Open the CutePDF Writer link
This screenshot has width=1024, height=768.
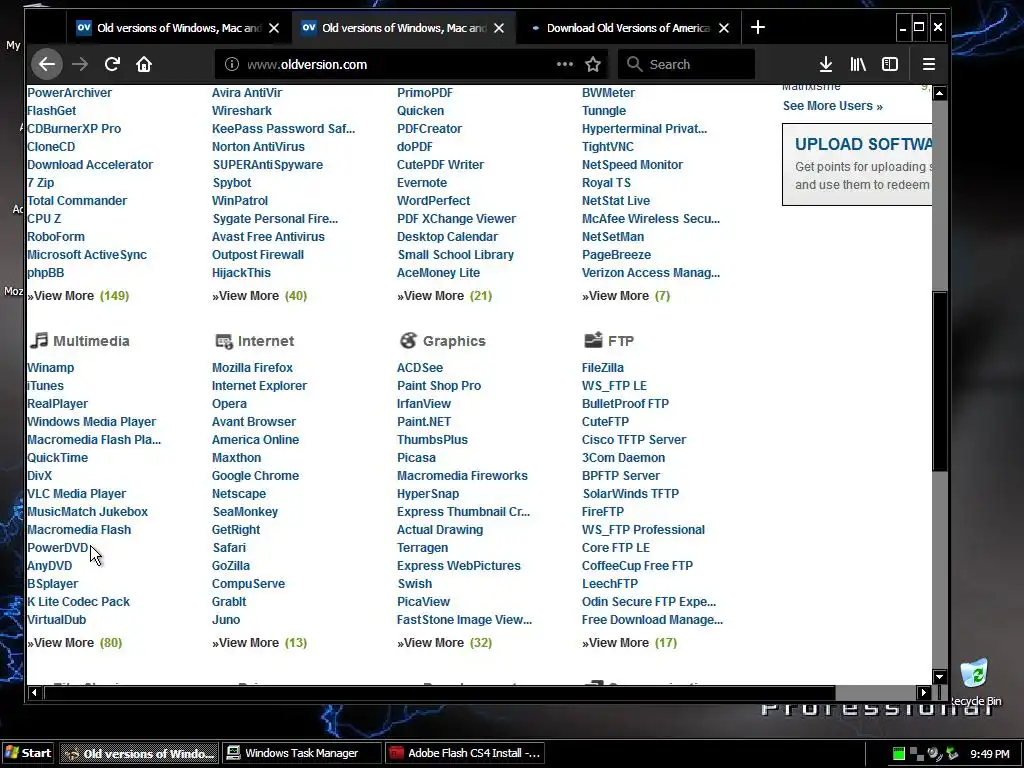pos(440,165)
